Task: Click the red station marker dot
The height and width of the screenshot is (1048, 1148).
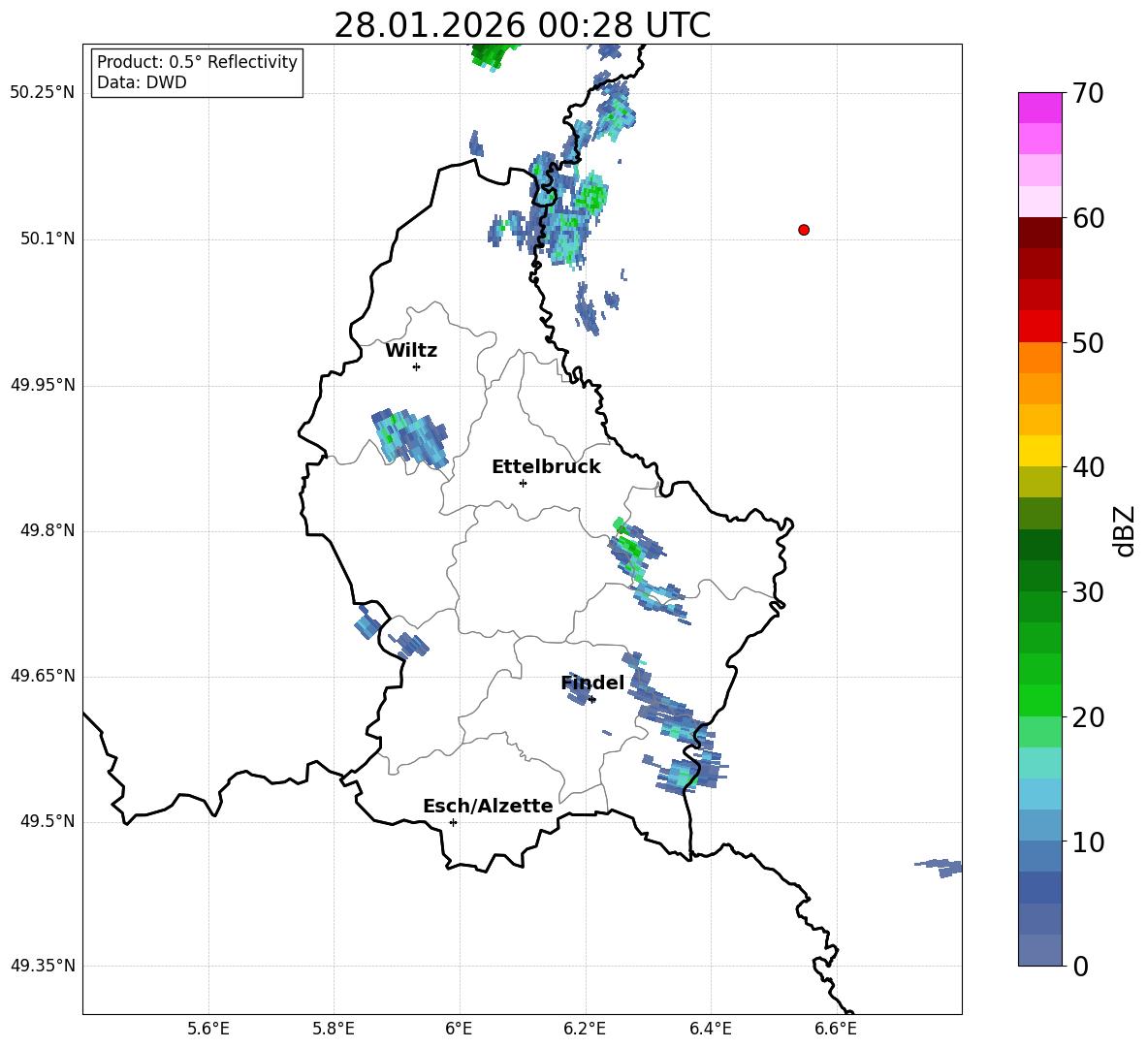Action: 803,230
